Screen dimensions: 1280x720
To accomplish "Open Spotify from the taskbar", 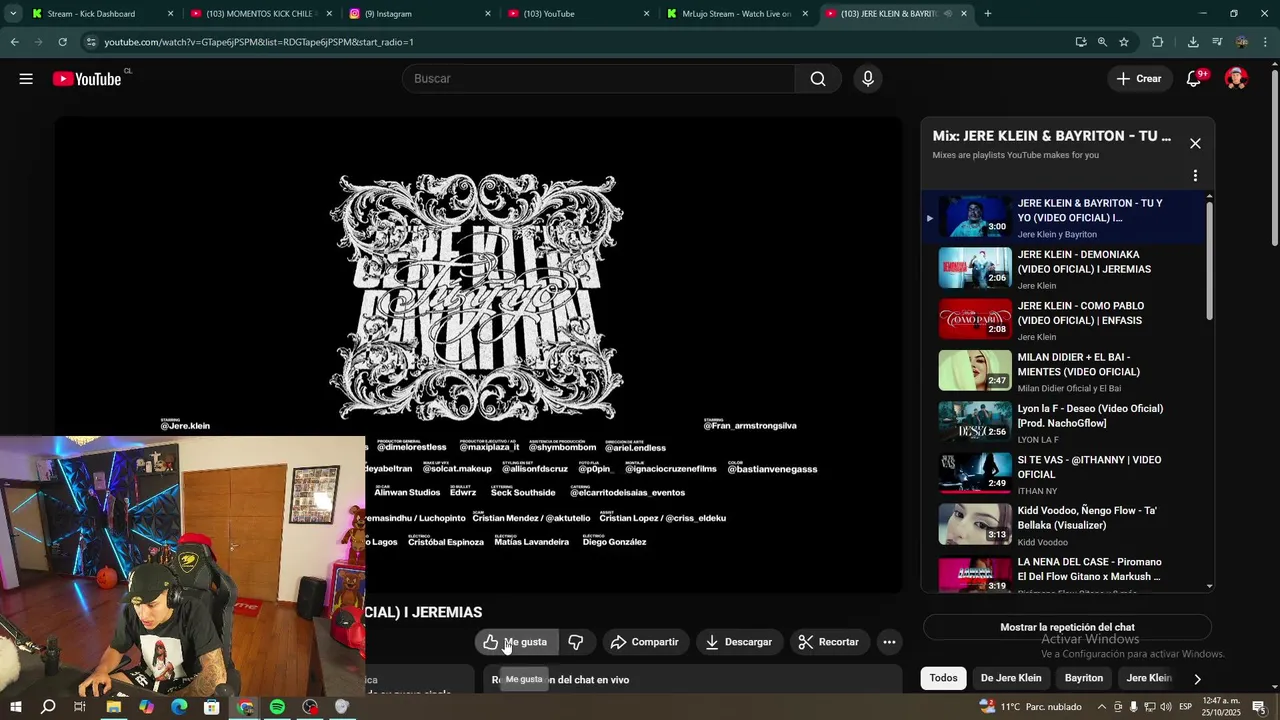I will 277,707.
